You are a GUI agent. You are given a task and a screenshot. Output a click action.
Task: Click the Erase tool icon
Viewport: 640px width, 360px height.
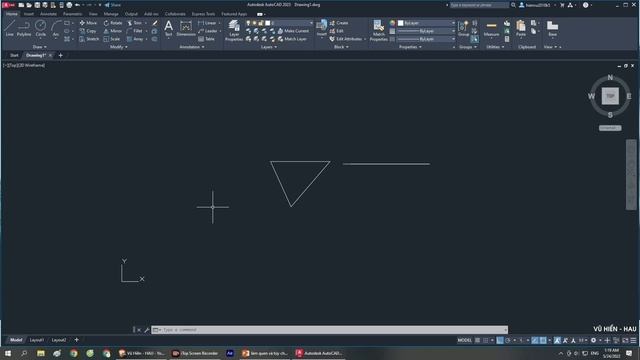(155, 23)
